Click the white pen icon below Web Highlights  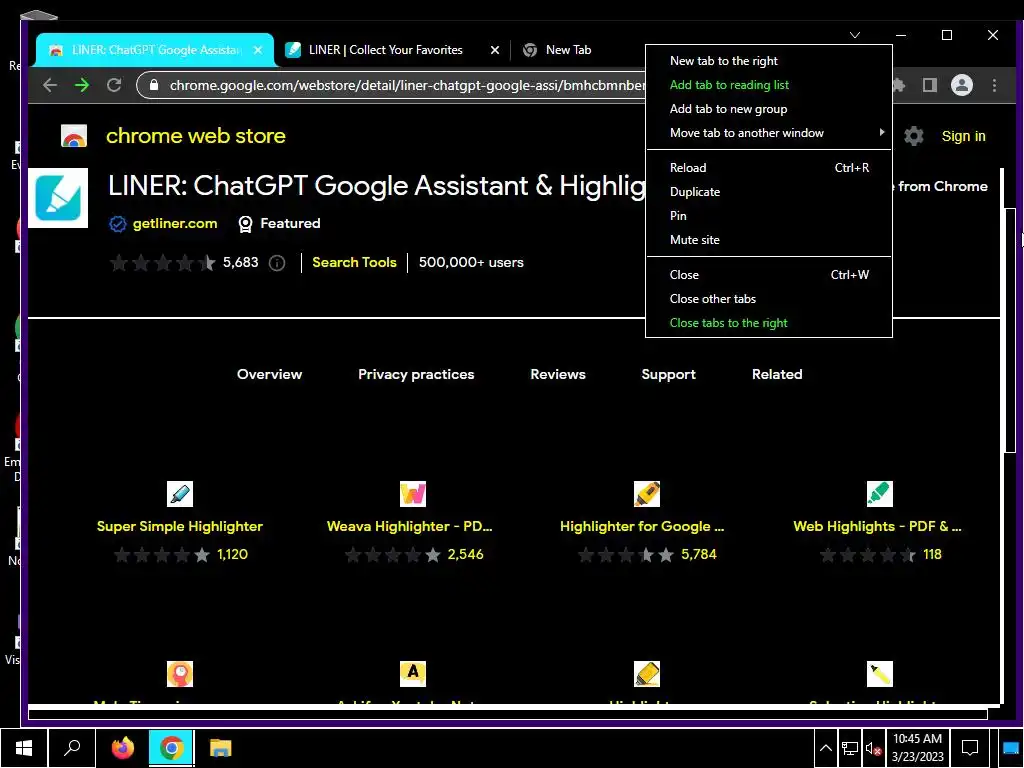[880, 674]
